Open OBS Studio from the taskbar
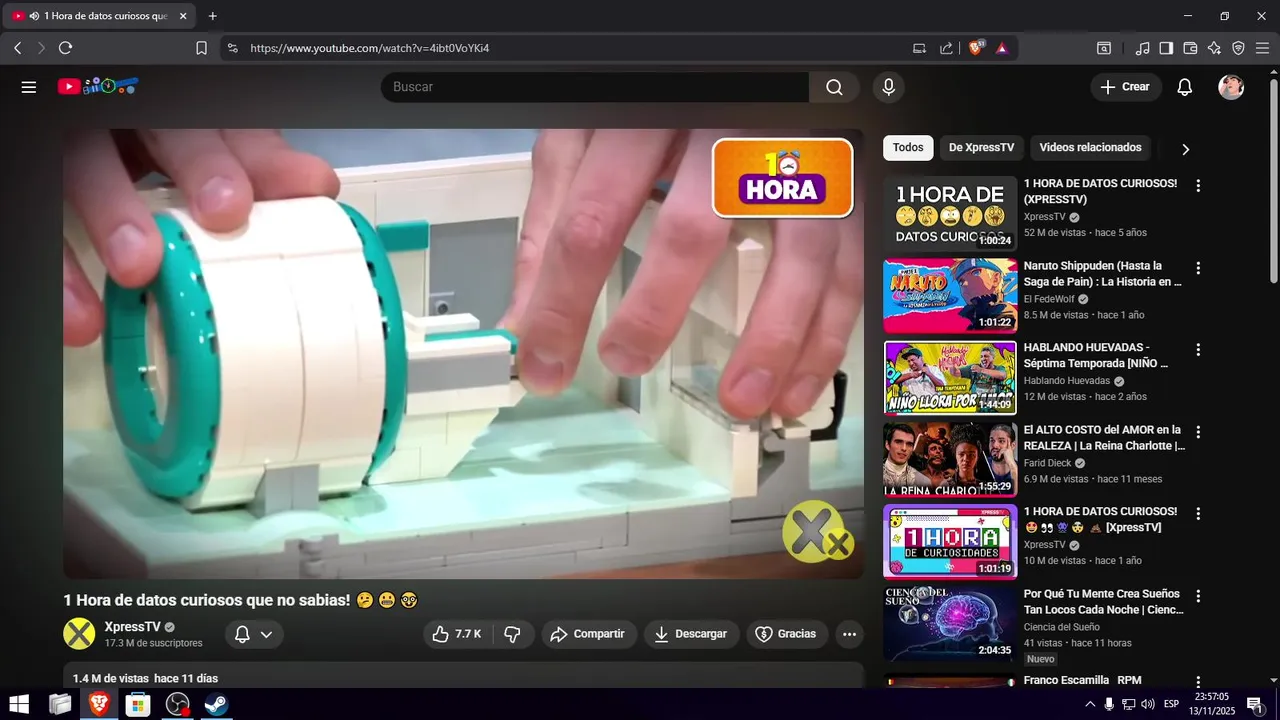This screenshot has width=1280, height=720. 177,704
